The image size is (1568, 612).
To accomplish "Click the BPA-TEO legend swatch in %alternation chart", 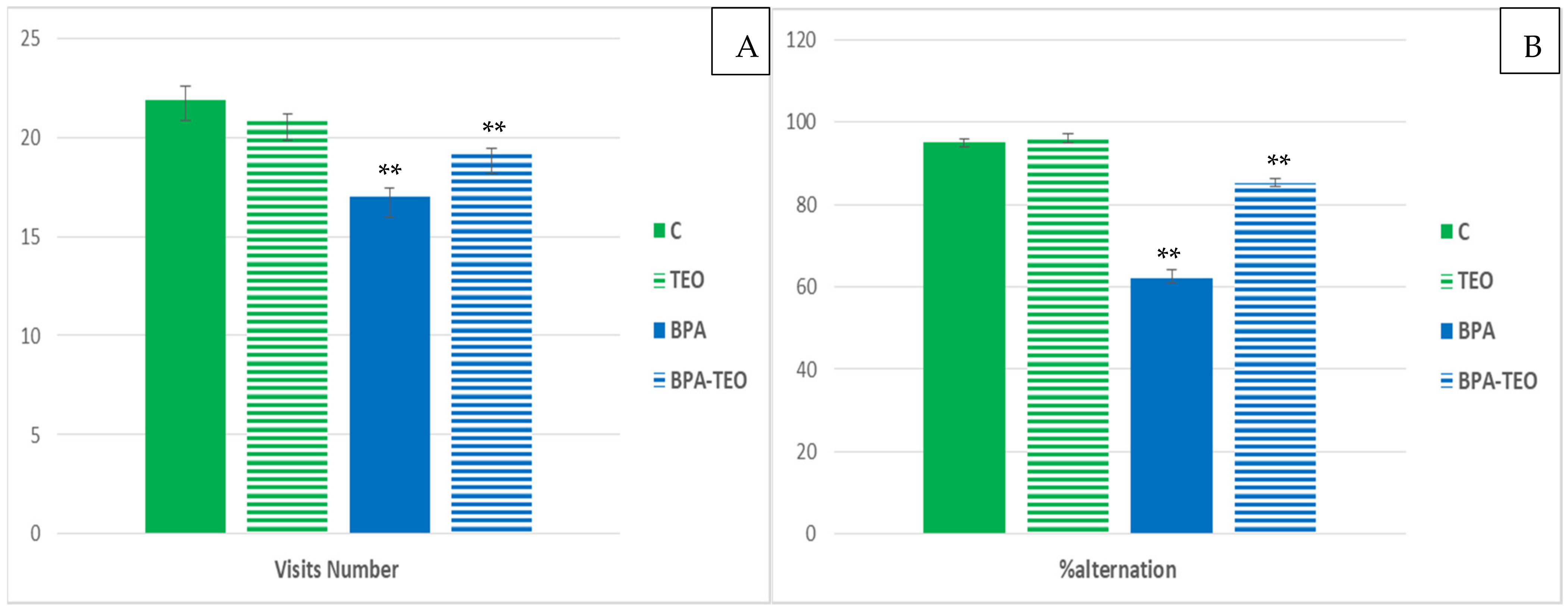I will (x=1447, y=382).
